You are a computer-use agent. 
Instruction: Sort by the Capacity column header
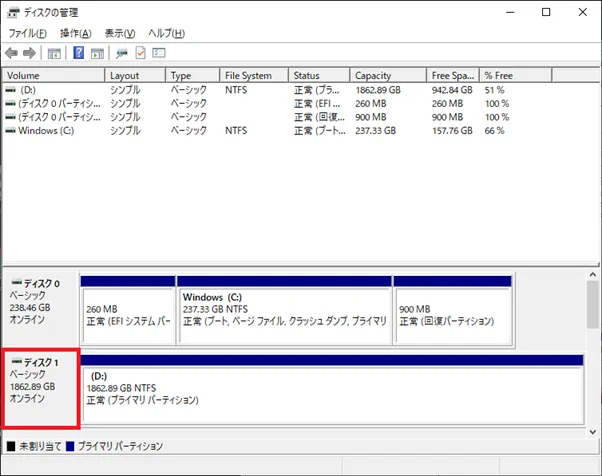pyautogui.click(x=388, y=75)
